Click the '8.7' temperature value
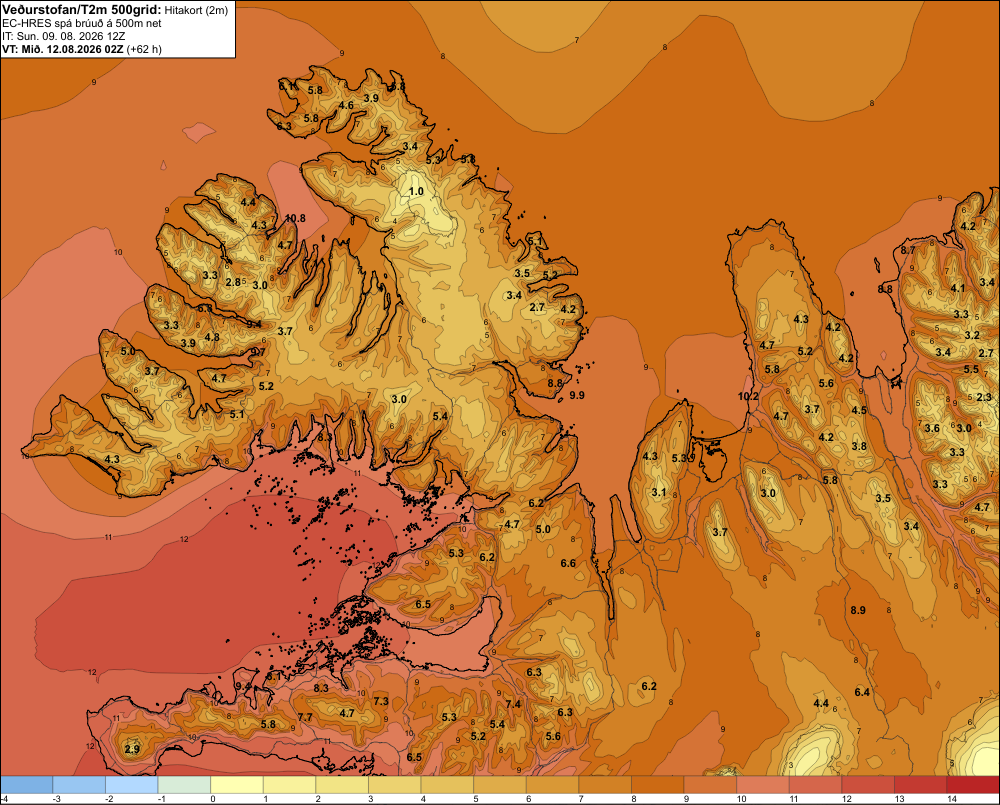The image size is (1000, 805). [908, 250]
